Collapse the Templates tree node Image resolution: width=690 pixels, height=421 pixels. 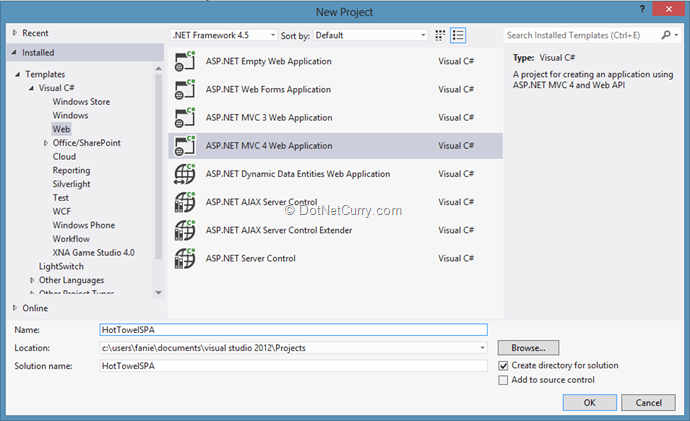tap(18, 74)
